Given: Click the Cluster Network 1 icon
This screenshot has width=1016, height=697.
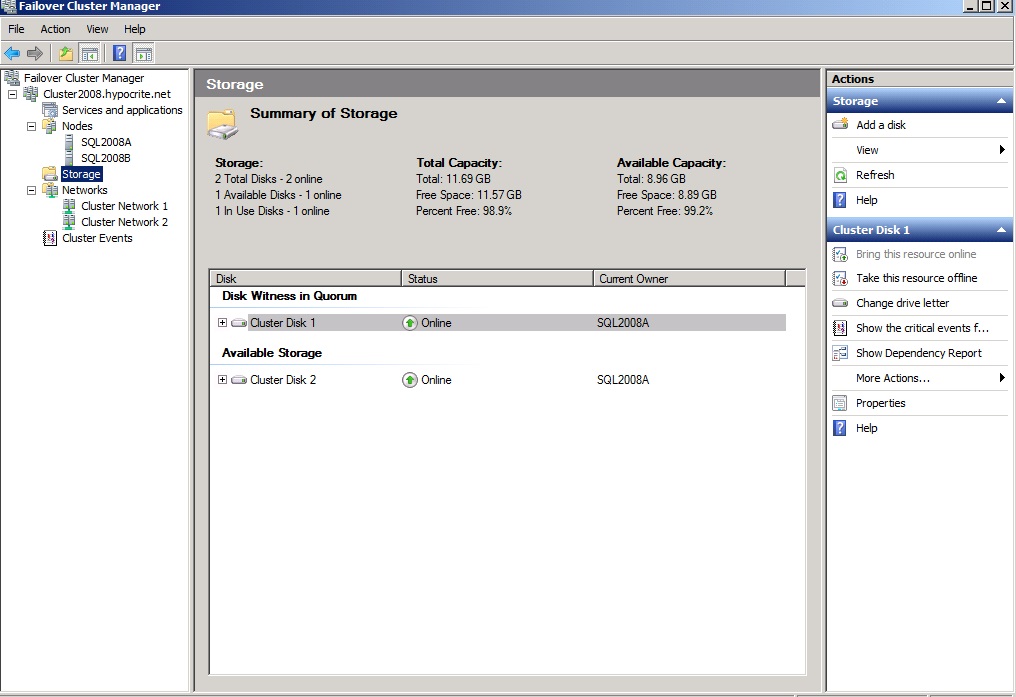Looking at the screenshot, I should (69, 206).
